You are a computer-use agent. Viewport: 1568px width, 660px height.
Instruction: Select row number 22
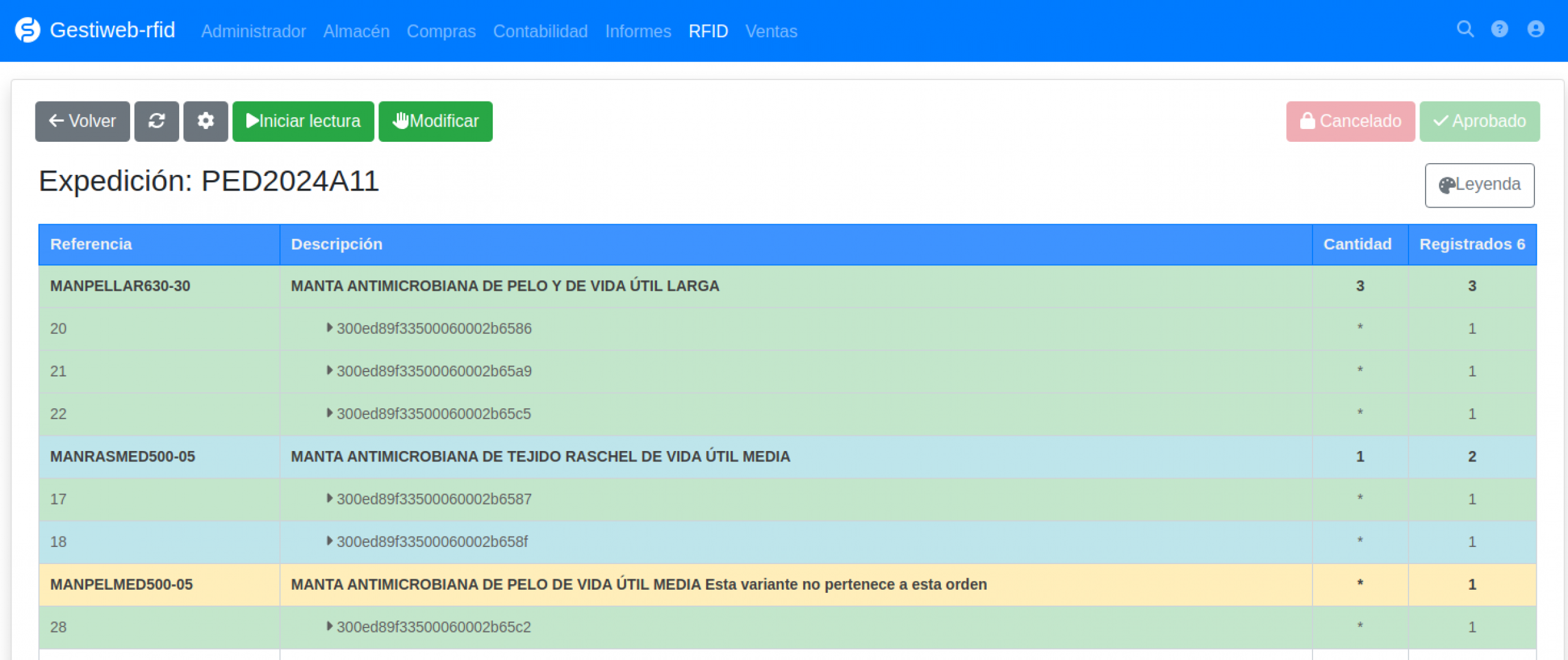pyautogui.click(x=58, y=414)
